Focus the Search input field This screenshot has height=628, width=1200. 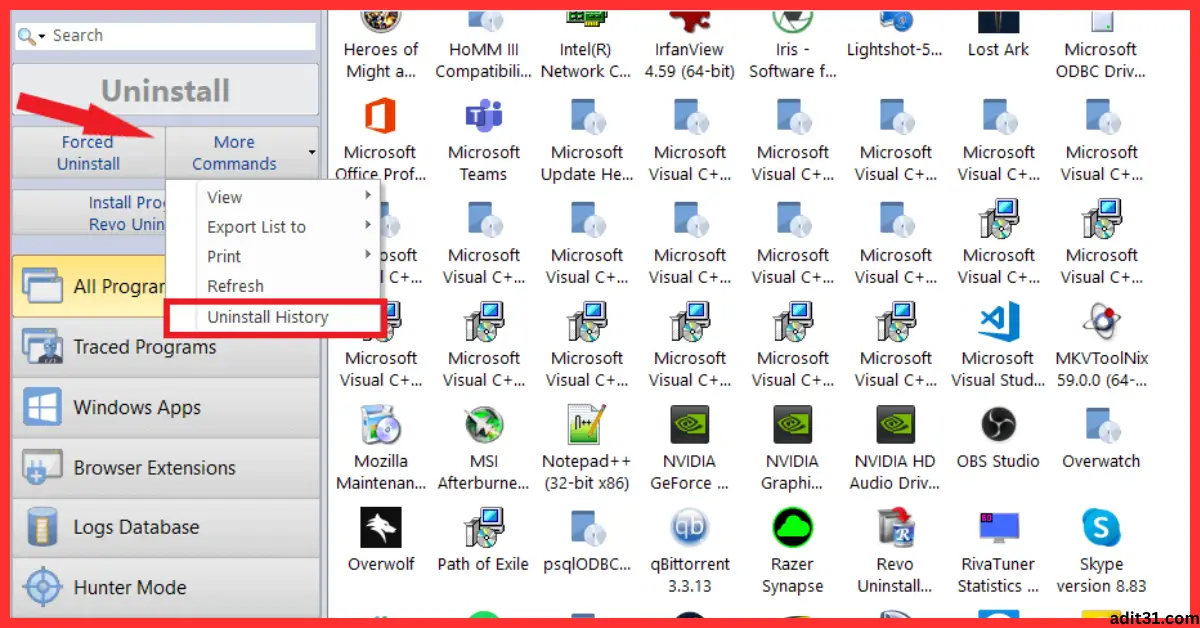tap(182, 36)
